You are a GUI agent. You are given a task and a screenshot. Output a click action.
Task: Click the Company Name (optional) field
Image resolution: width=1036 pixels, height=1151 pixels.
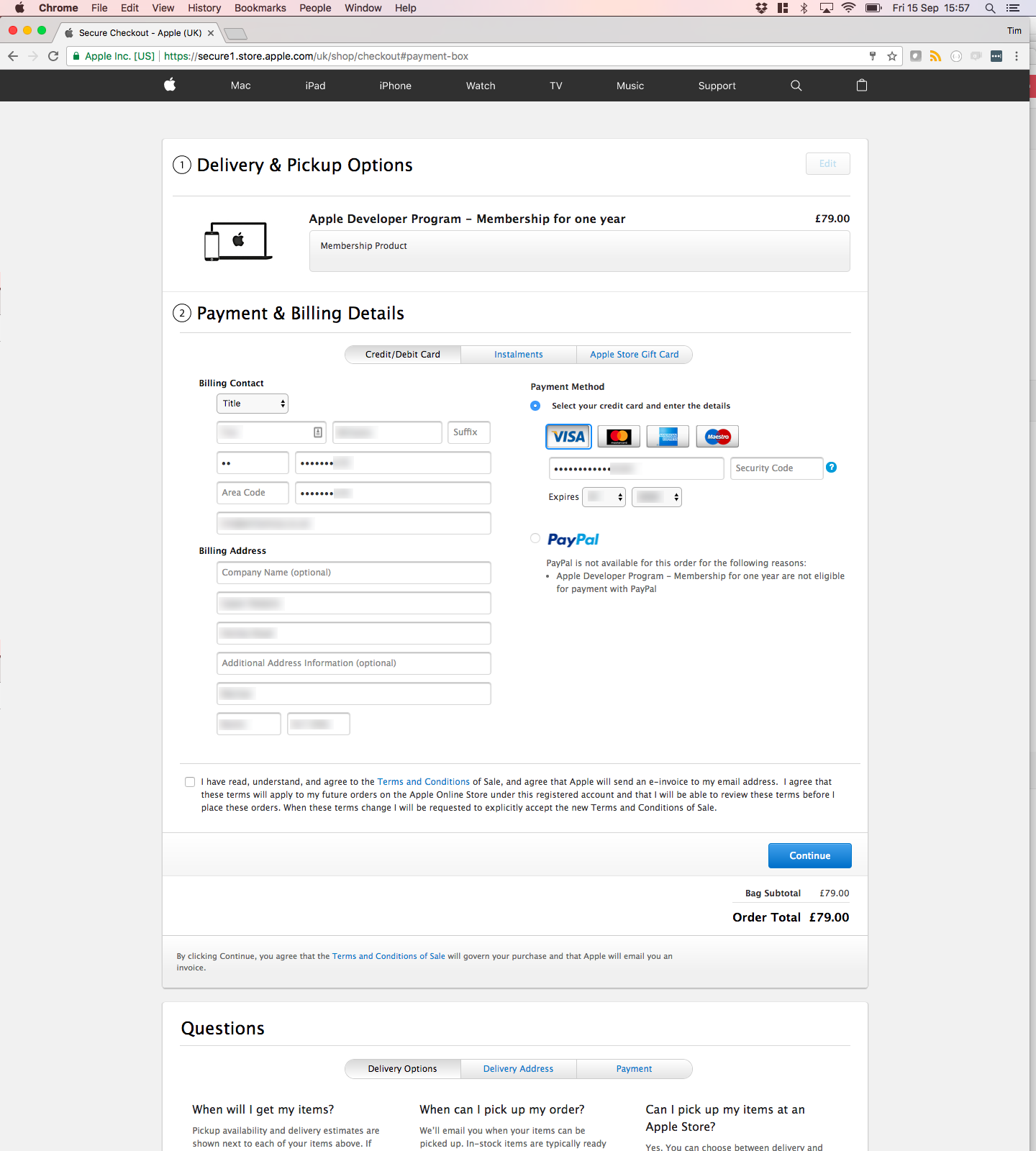point(354,573)
